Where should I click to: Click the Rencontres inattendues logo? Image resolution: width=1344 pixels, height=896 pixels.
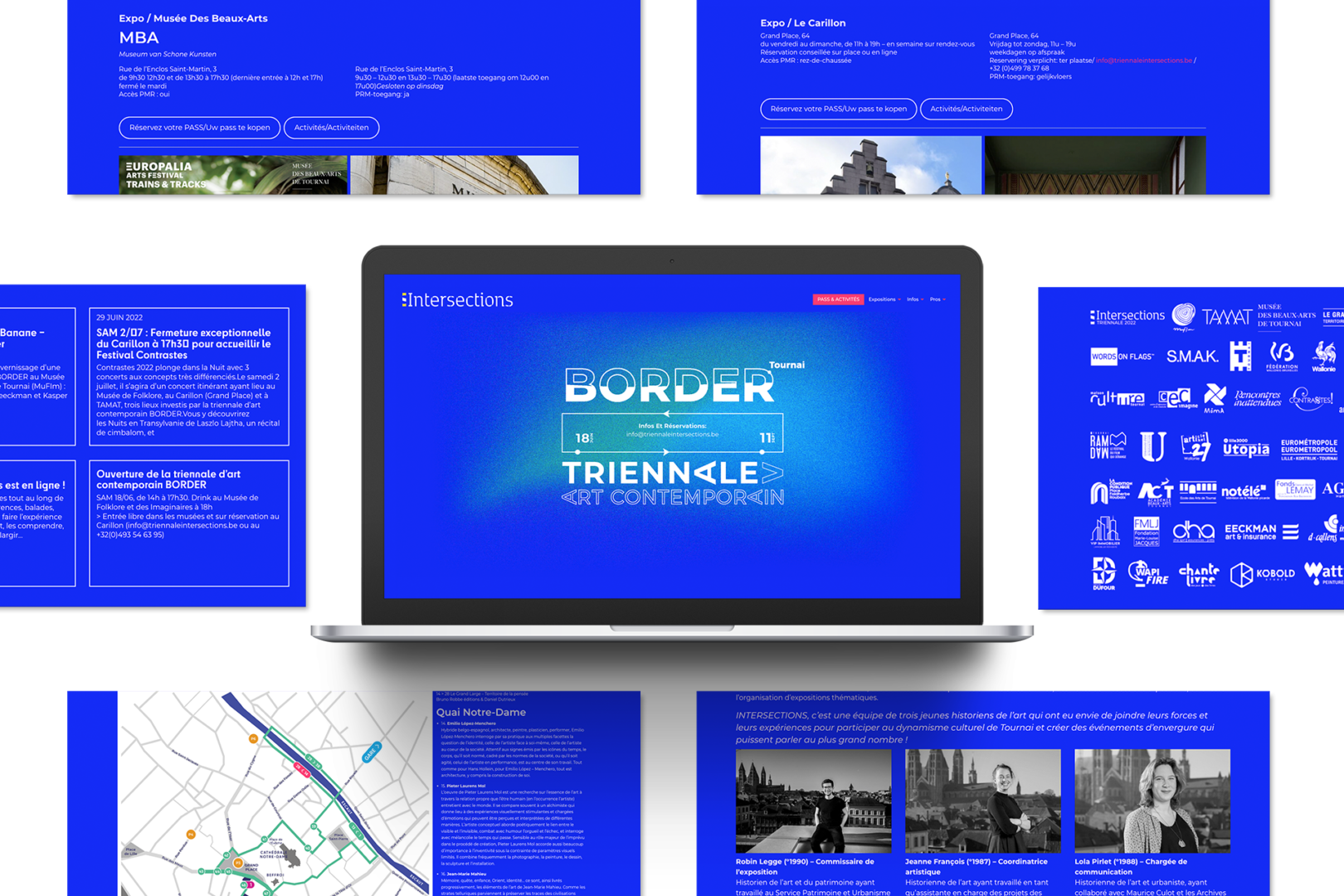point(1257,399)
